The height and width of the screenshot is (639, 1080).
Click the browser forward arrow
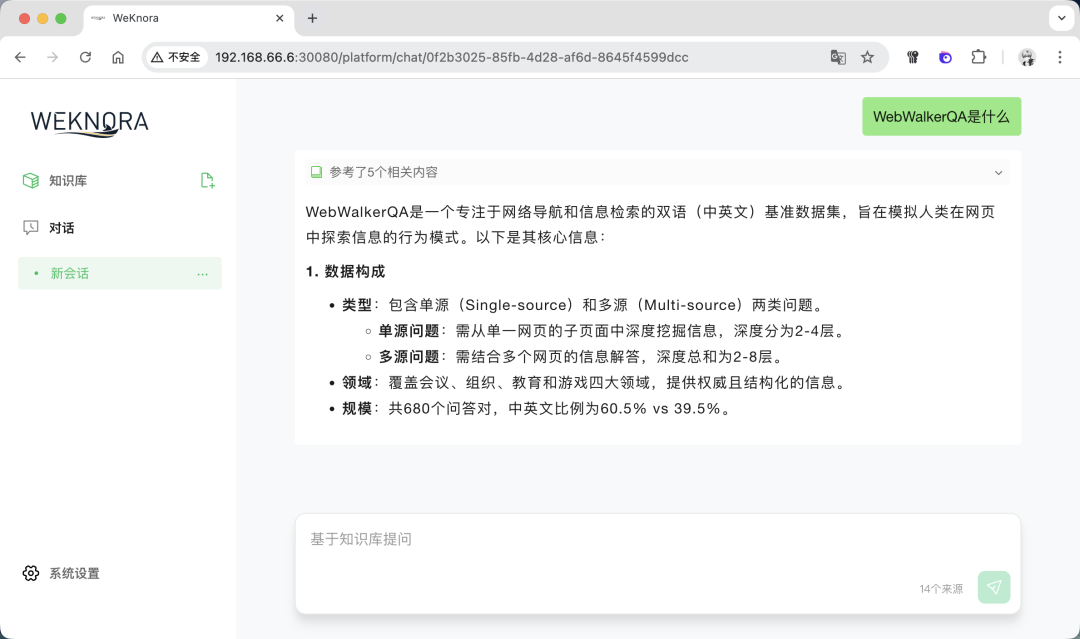[52, 57]
